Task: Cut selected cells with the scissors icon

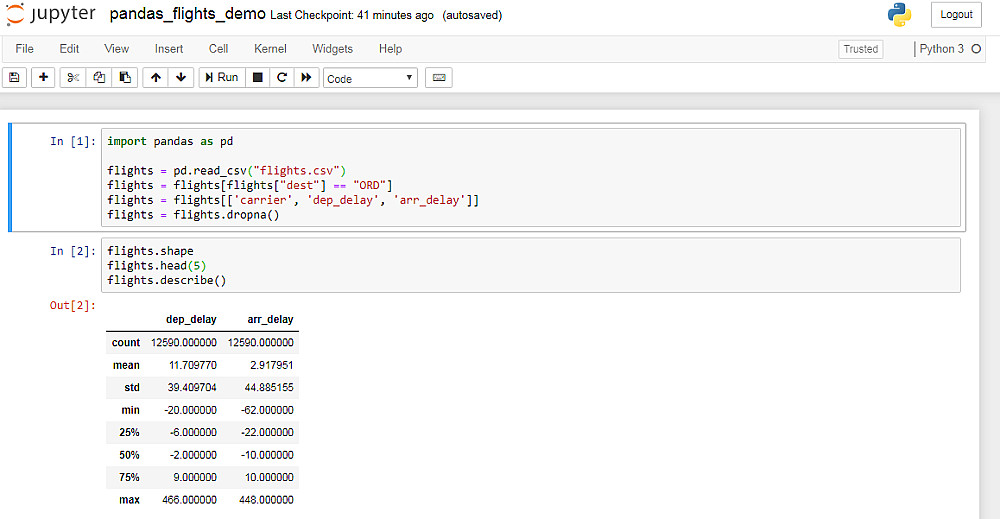Action: click(x=73, y=78)
